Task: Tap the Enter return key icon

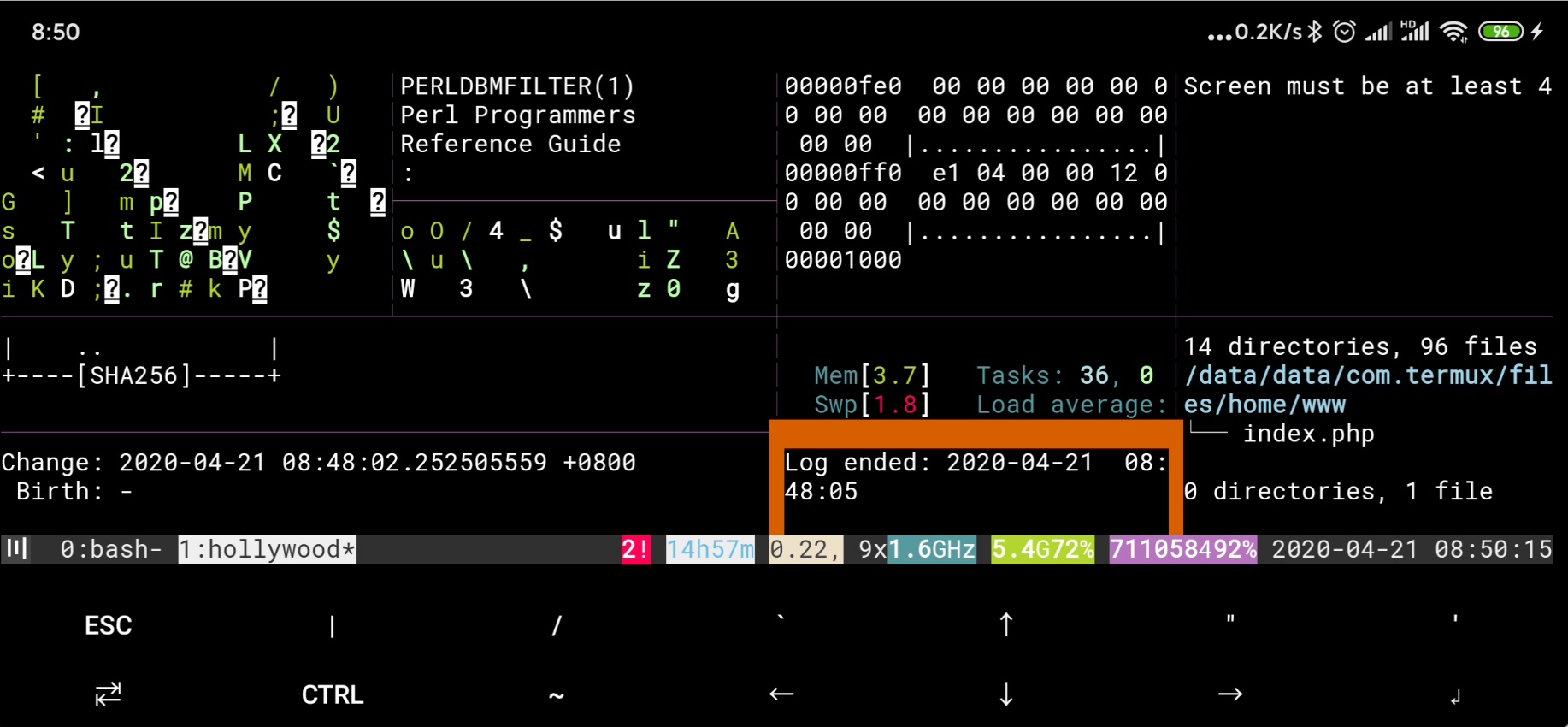Action: tap(1455, 697)
